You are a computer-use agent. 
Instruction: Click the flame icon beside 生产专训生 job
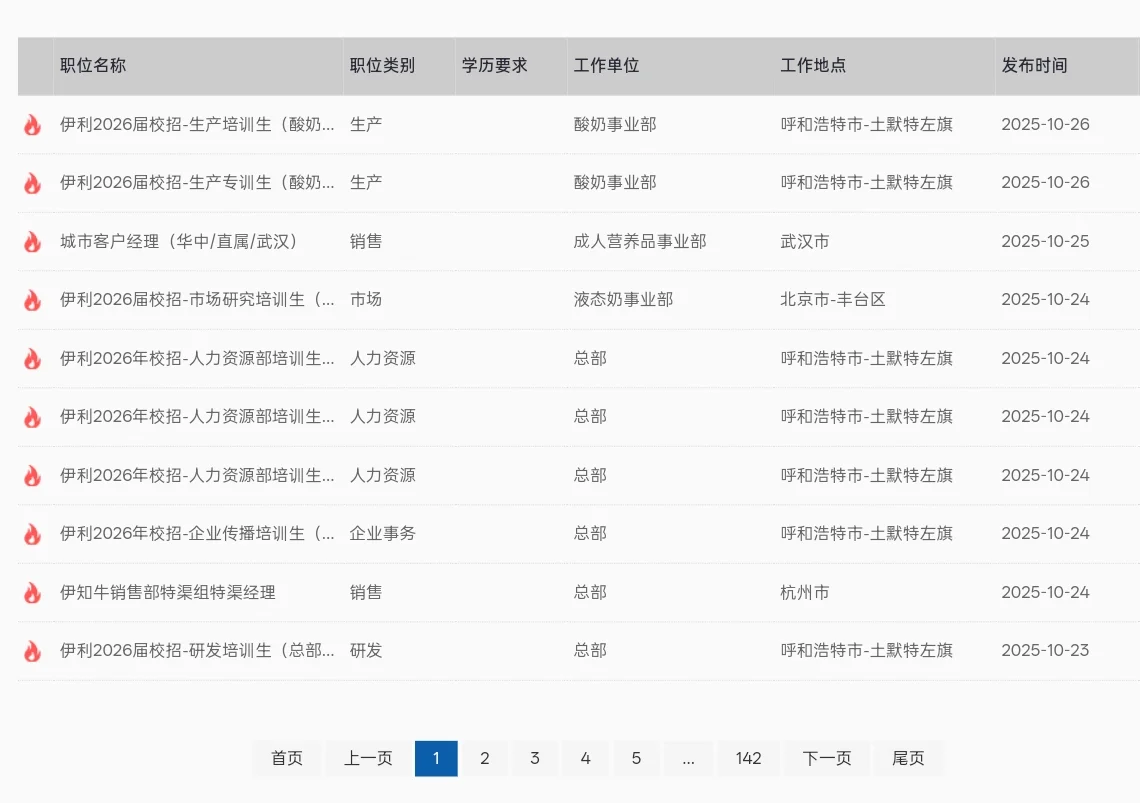(32, 183)
